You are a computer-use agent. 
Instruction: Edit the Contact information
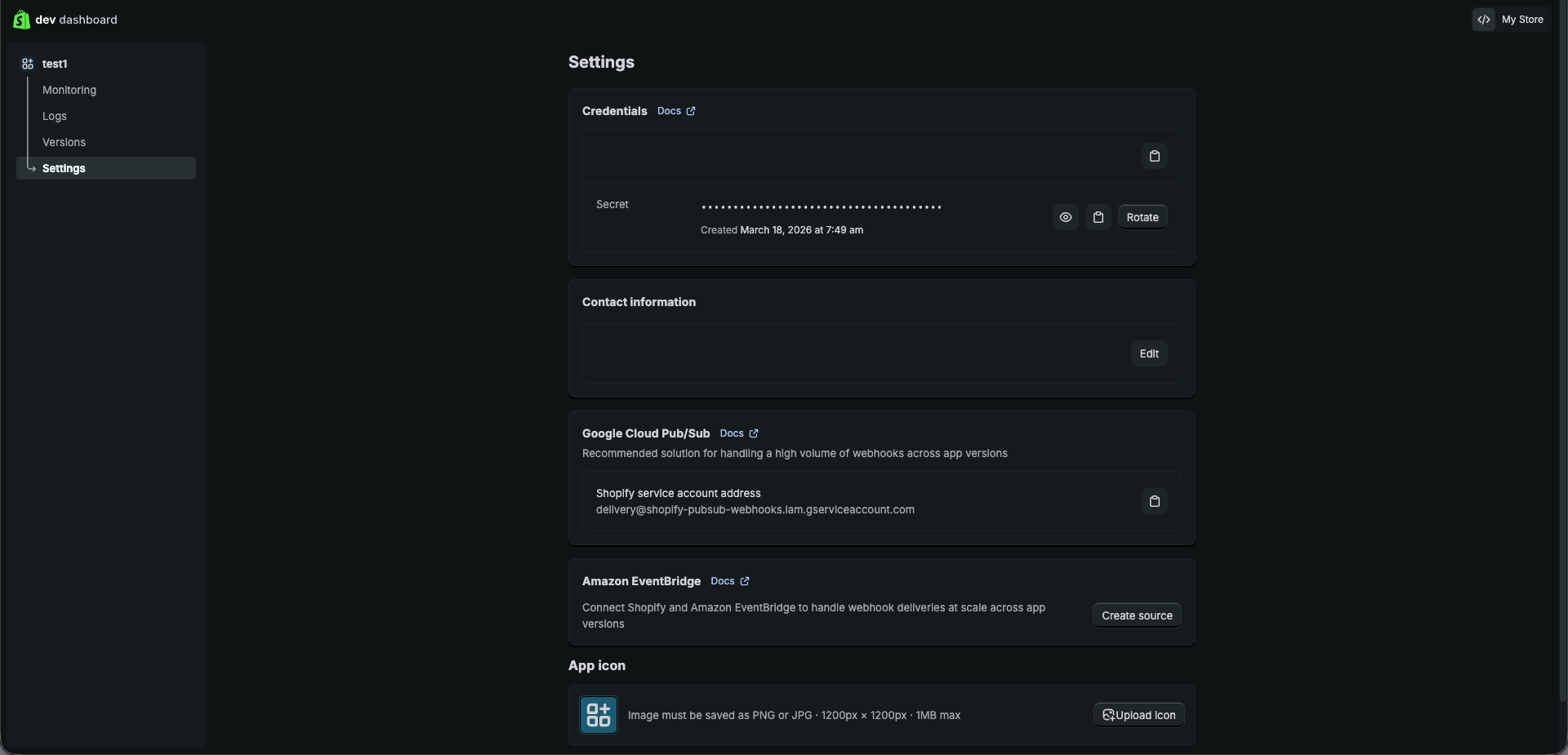1149,353
